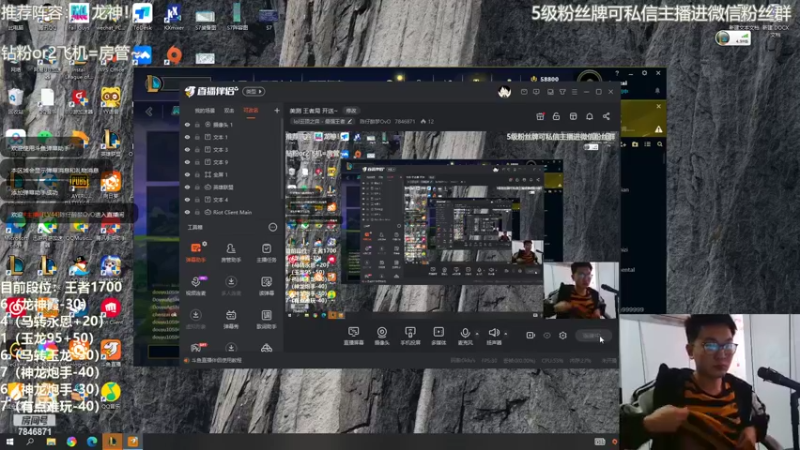Open the layout panel icon in header
The height and width of the screenshot is (450, 800).
573,116
